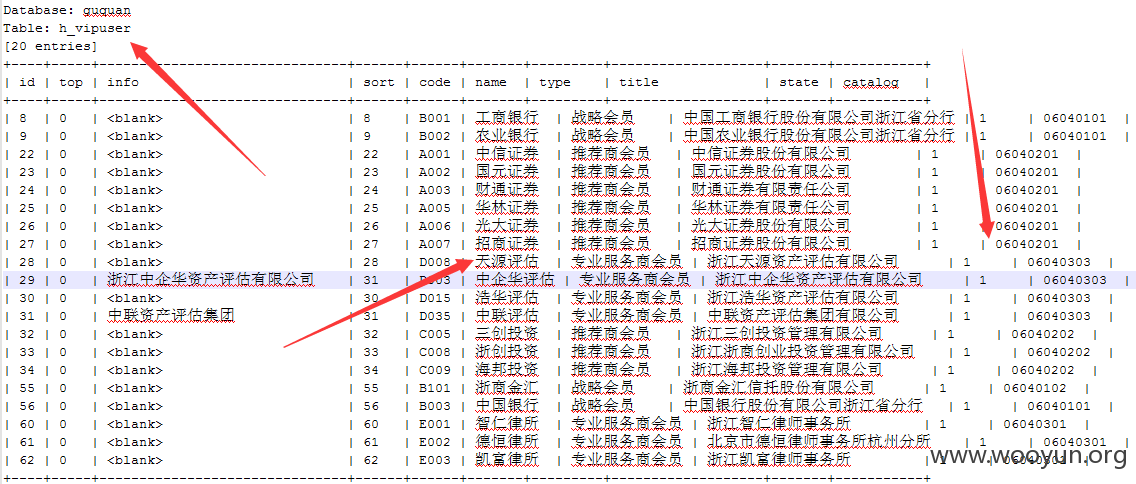Click the 'code' column header
The width and height of the screenshot is (1136, 484).
[x=435, y=83]
